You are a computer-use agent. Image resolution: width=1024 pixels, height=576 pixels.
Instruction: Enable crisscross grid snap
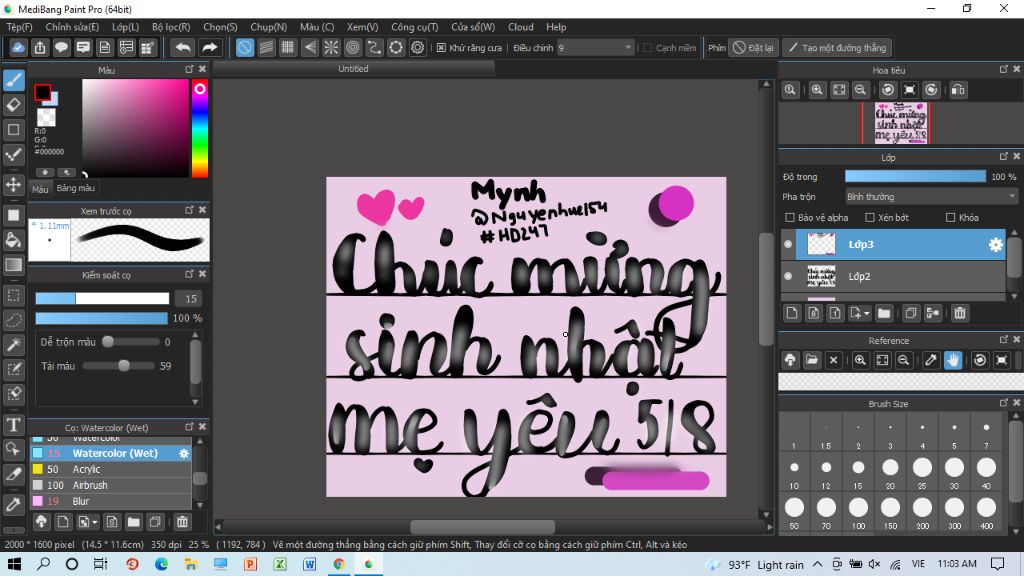287,48
